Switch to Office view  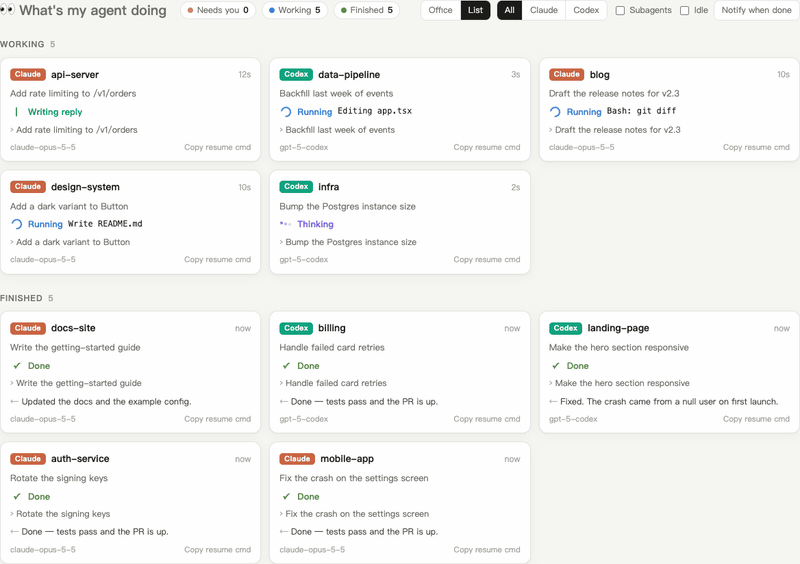440,10
